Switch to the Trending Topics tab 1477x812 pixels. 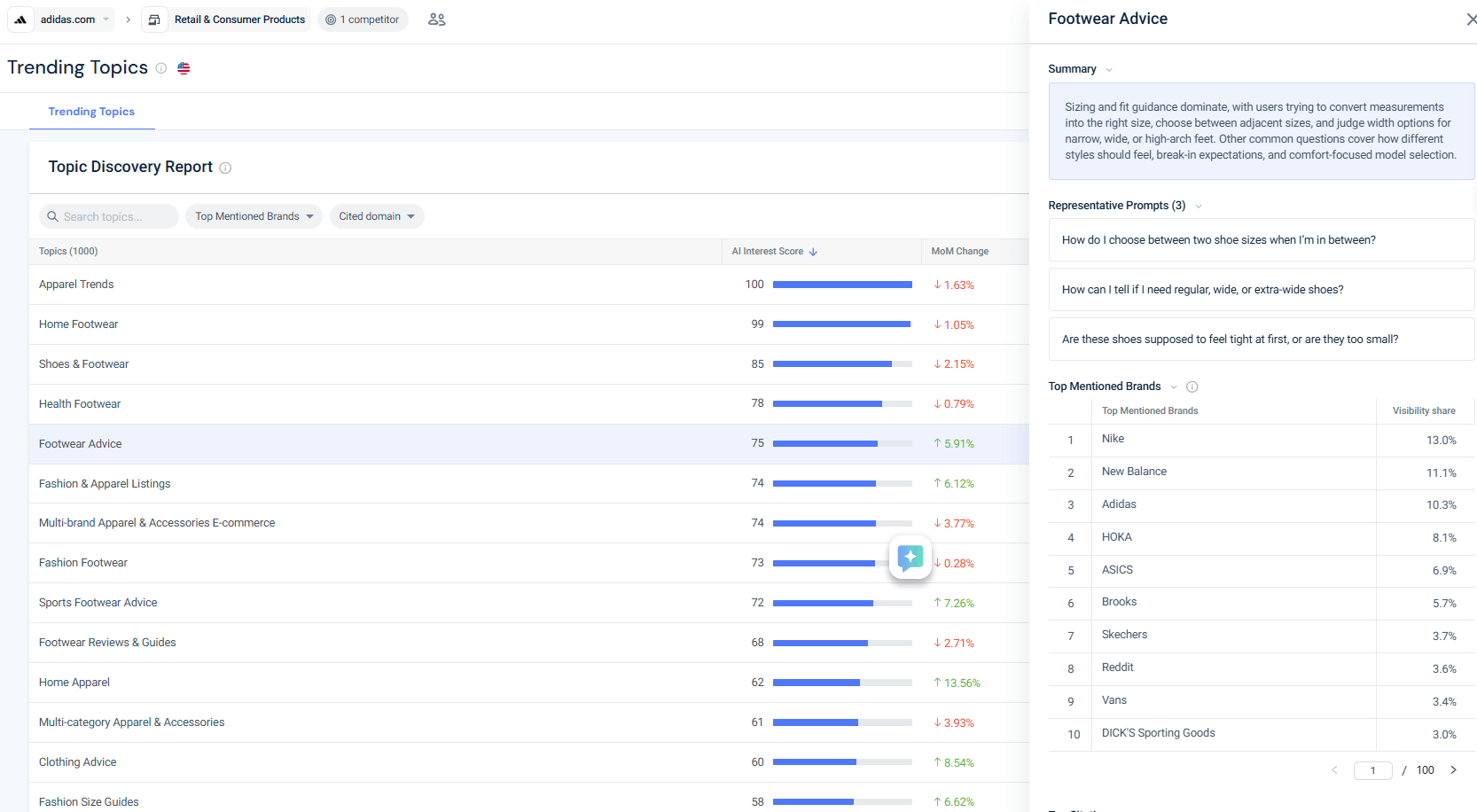coord(91,112)
